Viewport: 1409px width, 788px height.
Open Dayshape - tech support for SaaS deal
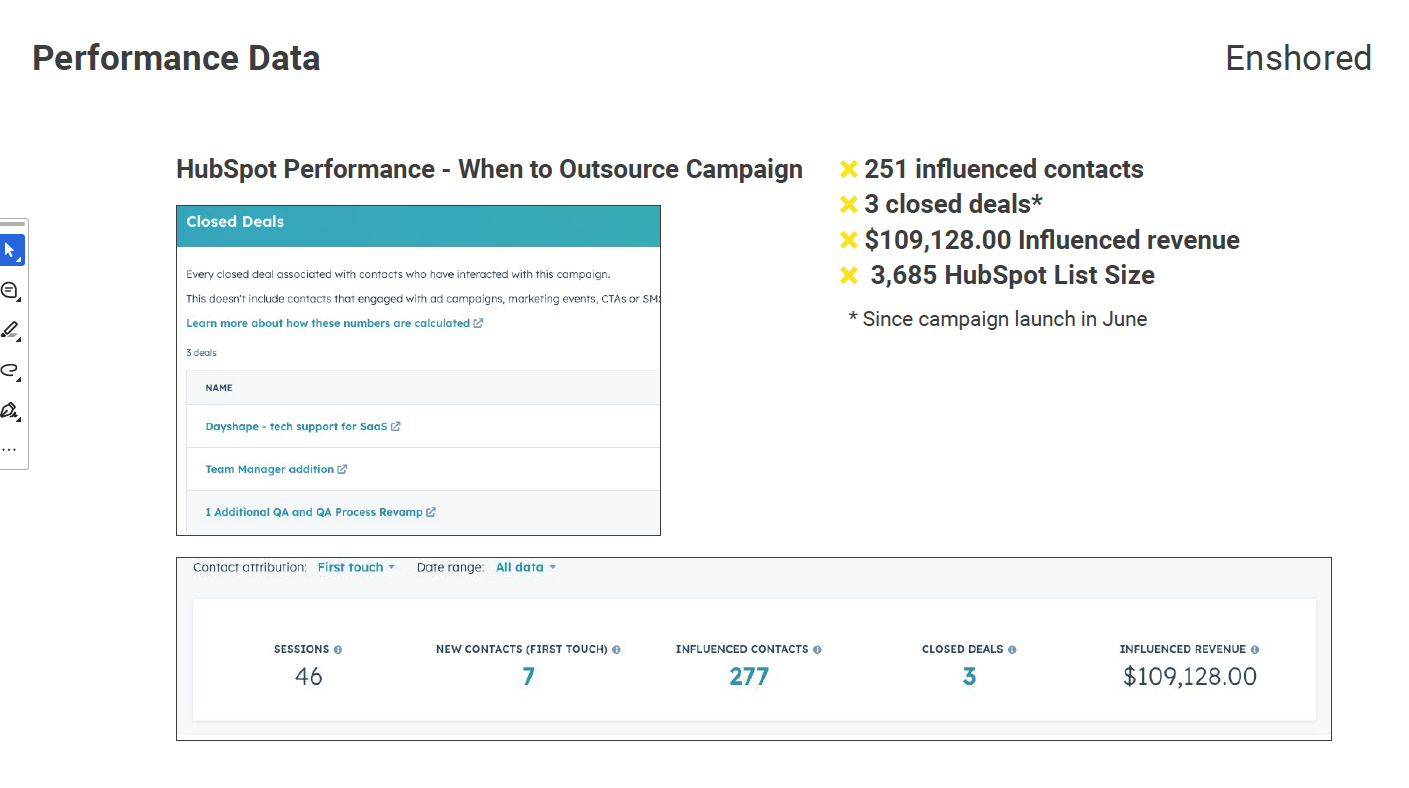[x=296, y=426]
